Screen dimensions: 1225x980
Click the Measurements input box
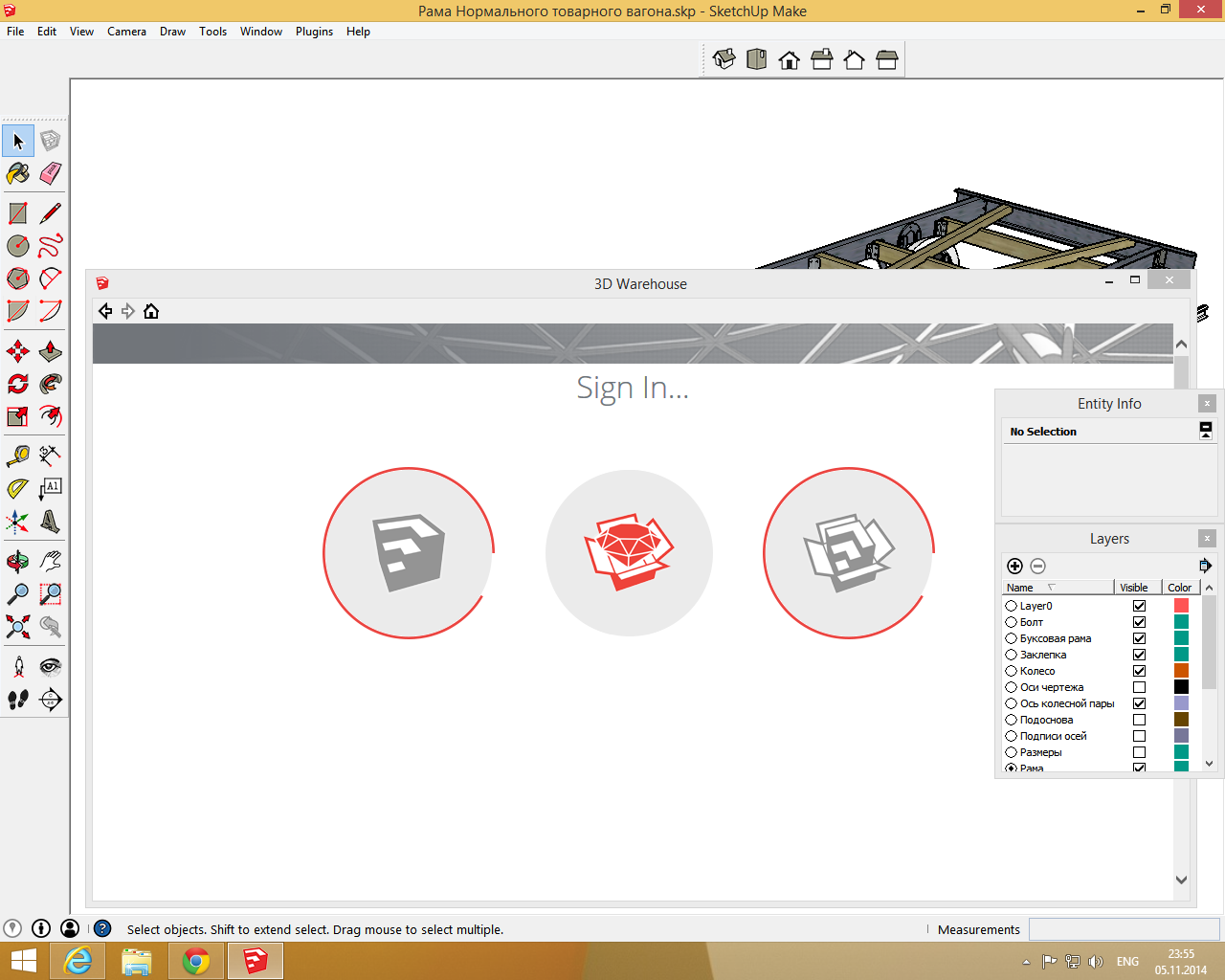coord(1124,929)
